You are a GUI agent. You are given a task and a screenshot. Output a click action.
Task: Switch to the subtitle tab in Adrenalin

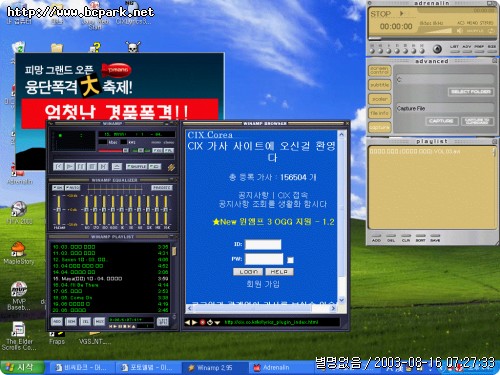click(x=380, y=85)
